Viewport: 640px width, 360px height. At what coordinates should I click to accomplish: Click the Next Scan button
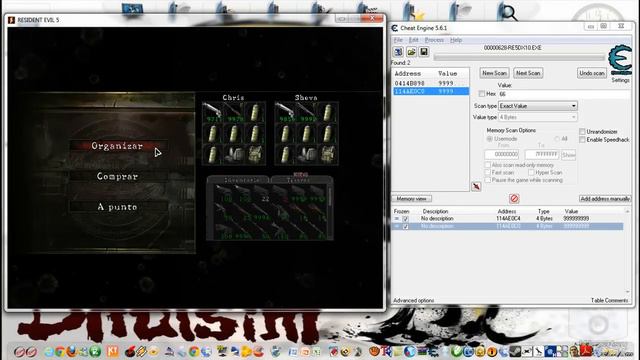528,73
